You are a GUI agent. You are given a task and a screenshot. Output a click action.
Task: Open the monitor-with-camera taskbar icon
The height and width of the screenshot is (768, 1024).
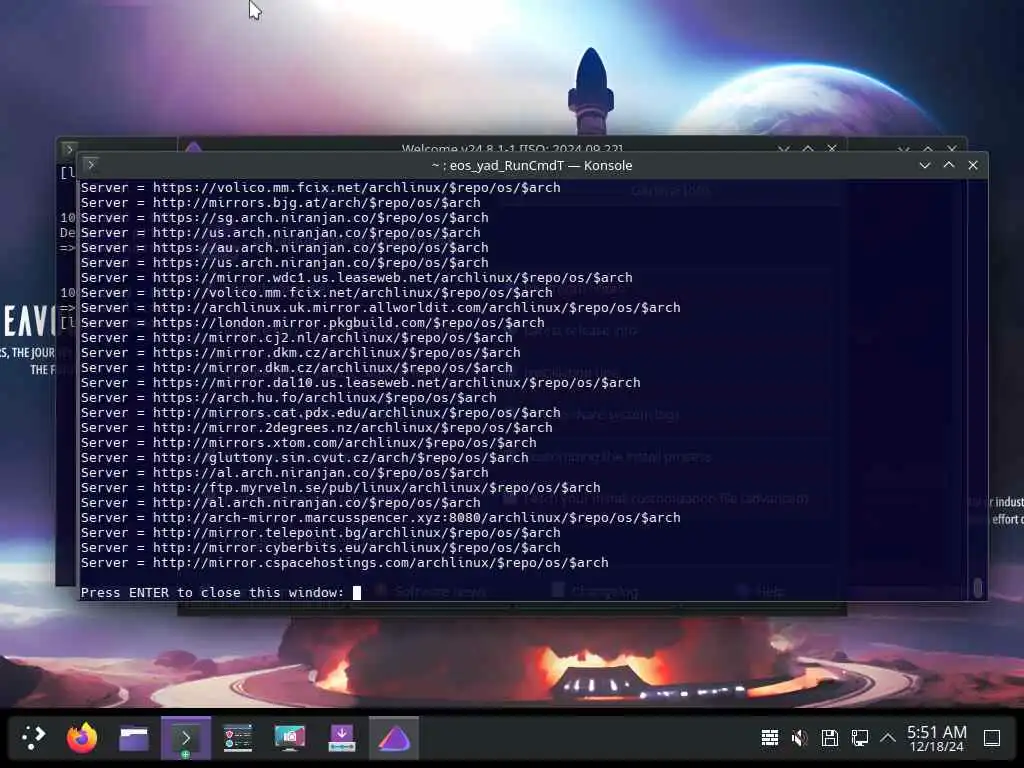tap(290, 738)
